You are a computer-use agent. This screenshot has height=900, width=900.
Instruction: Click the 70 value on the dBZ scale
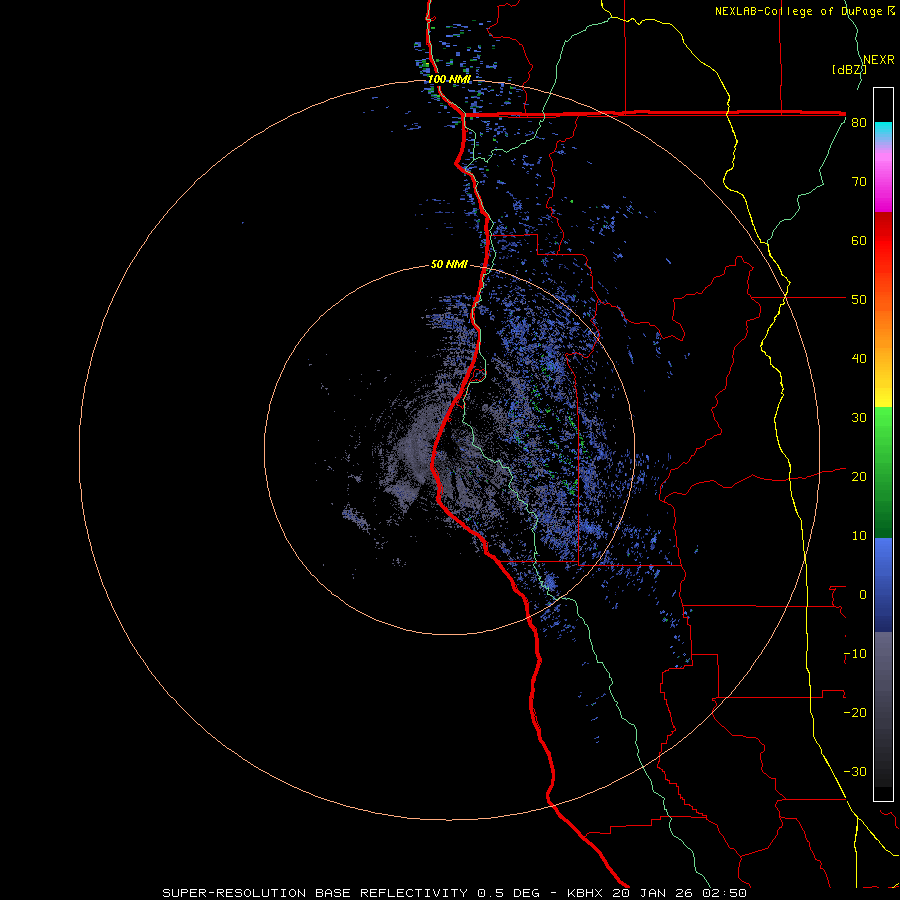coord(859,182)
